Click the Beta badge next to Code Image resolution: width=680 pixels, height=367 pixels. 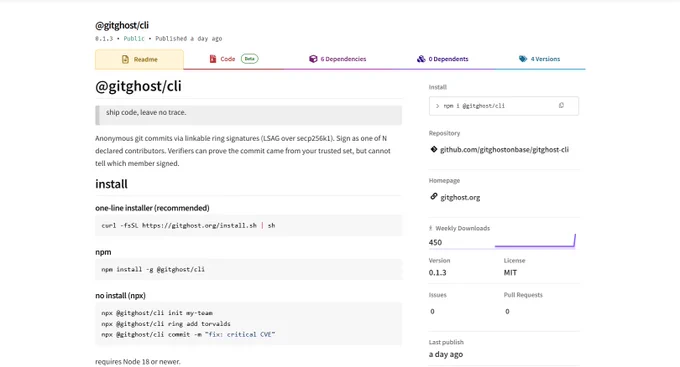pyautogui.click(x=249, y=59)
